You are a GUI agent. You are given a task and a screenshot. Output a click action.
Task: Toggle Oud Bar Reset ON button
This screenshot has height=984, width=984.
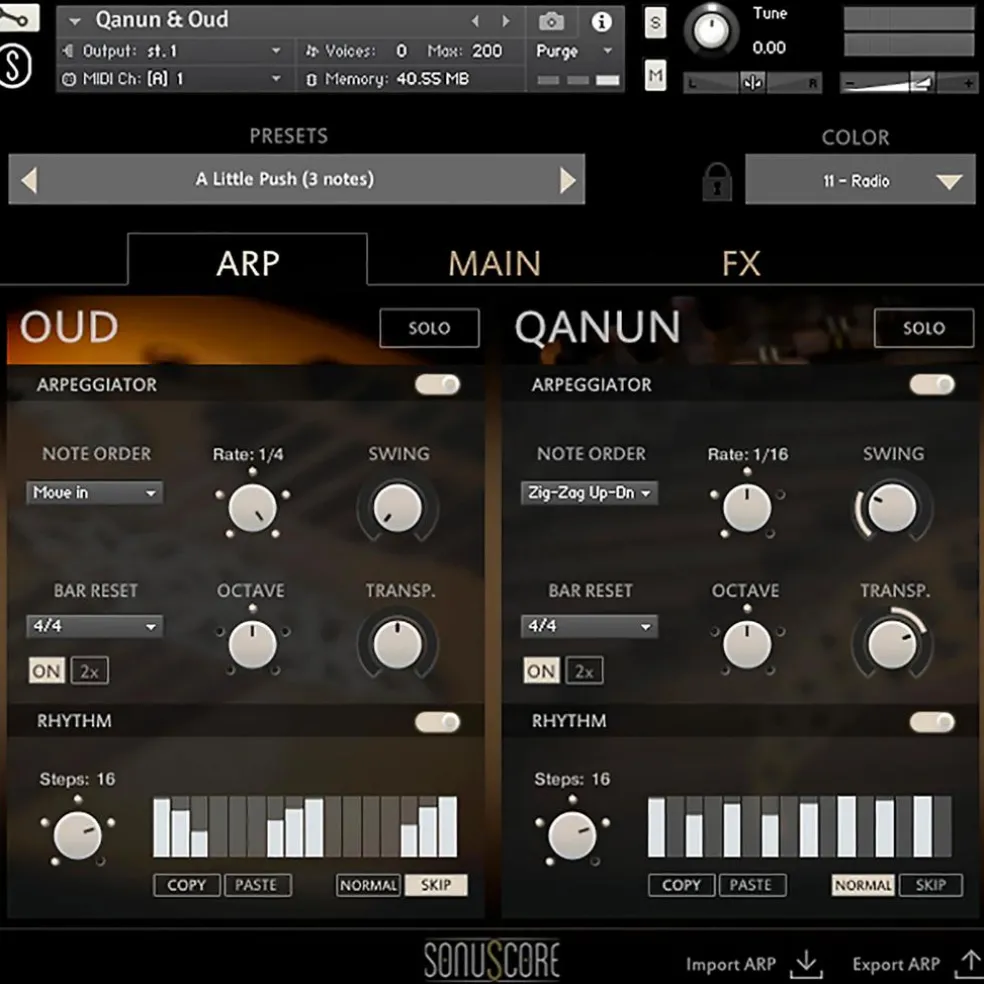[46, 671]
